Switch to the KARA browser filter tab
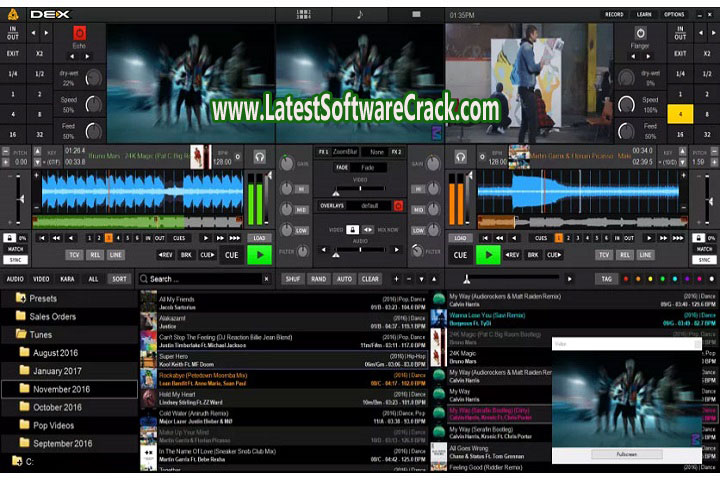 point(67,279)
